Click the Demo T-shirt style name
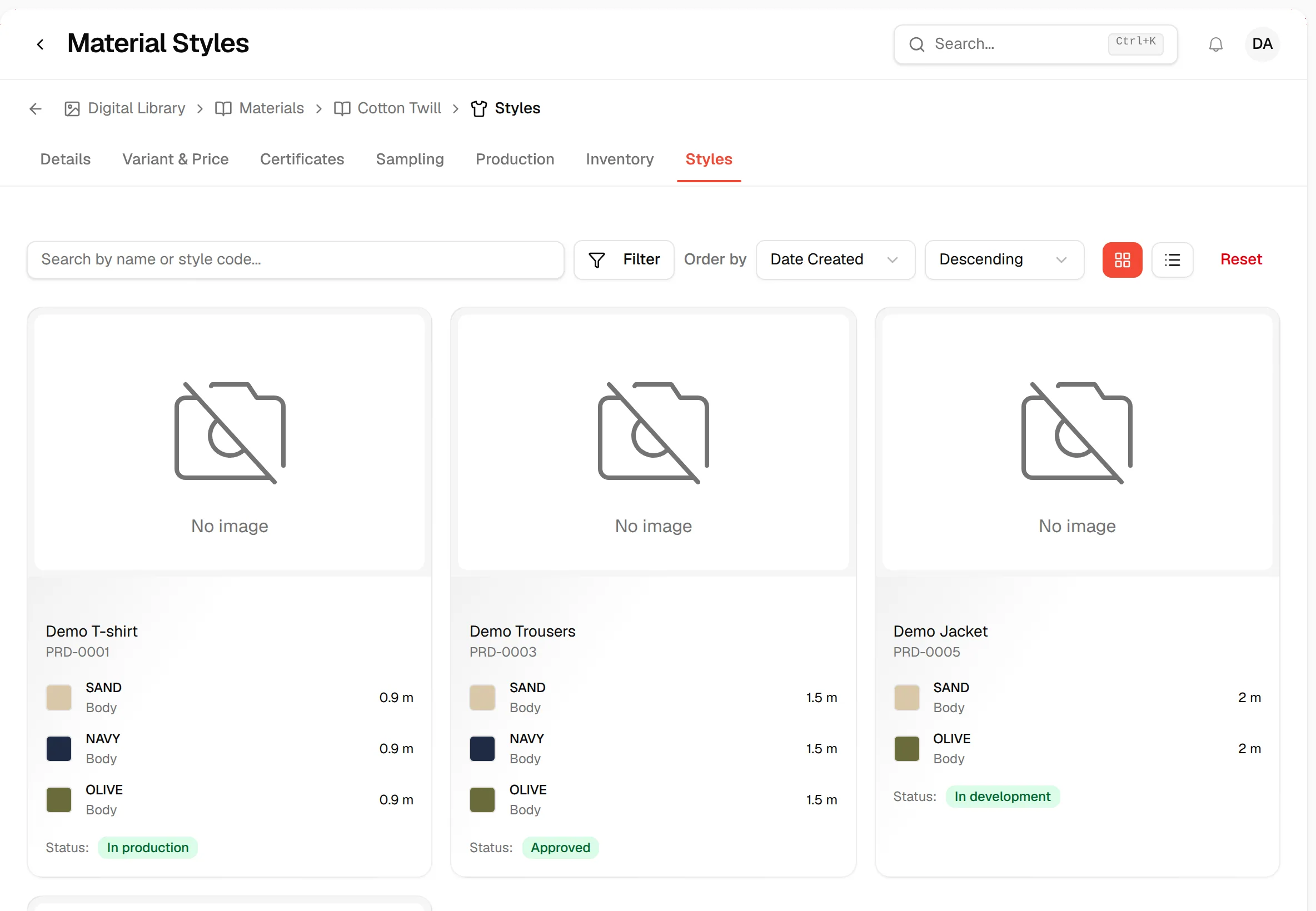This screenshot has width=1316, height=911. click(91, 631)
